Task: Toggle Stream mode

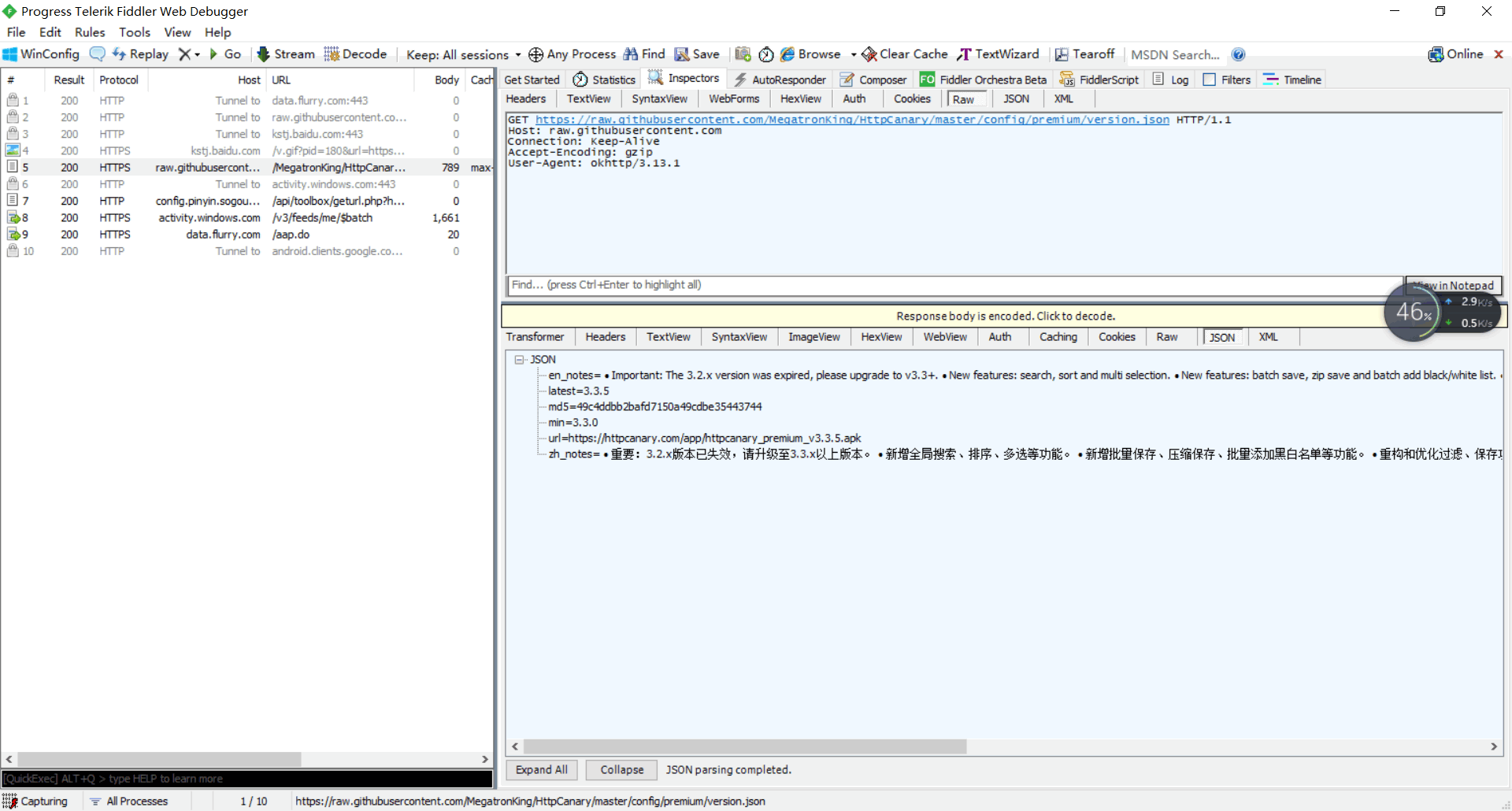Action: [286, 54]
